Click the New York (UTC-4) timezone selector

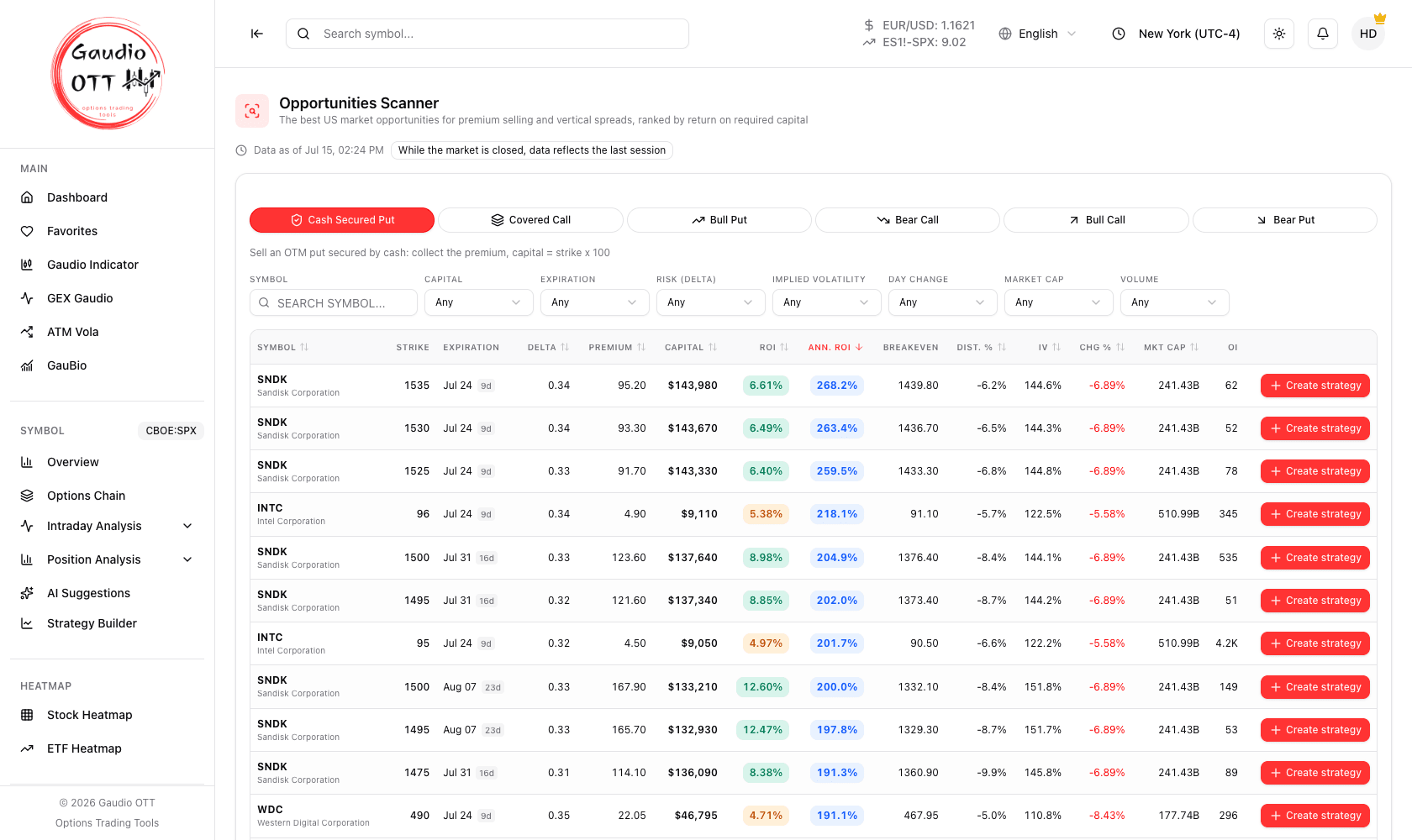click(x=1176, y=34)
